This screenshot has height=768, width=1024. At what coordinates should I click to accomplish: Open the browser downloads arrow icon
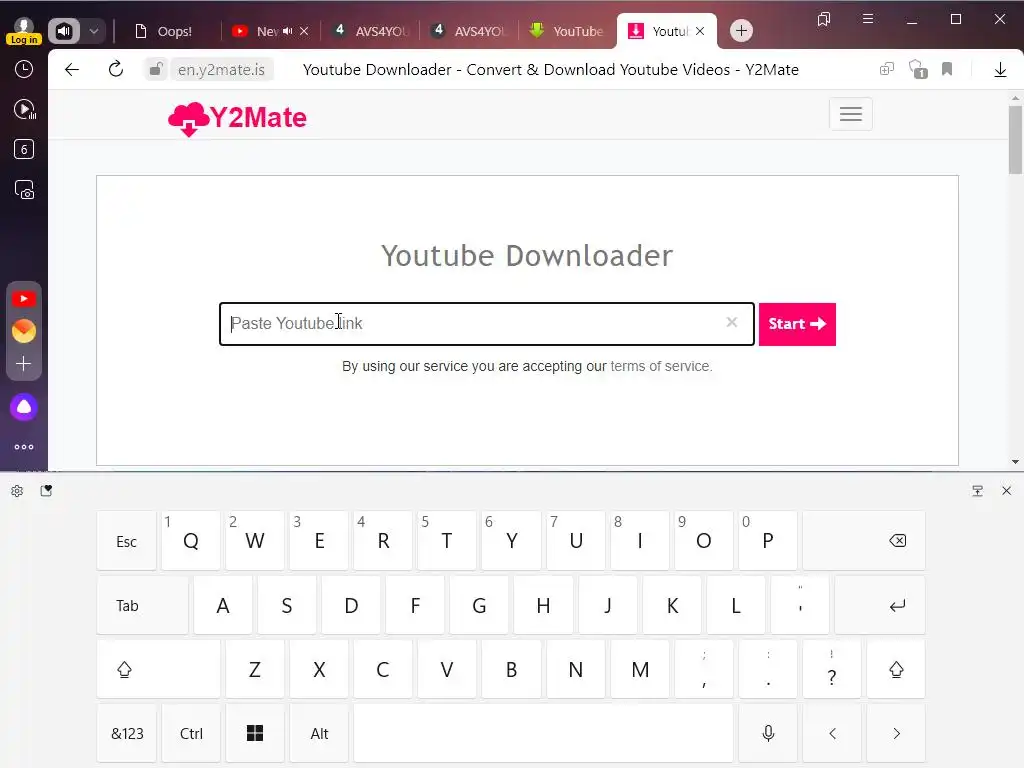(x=1000, y=70)
